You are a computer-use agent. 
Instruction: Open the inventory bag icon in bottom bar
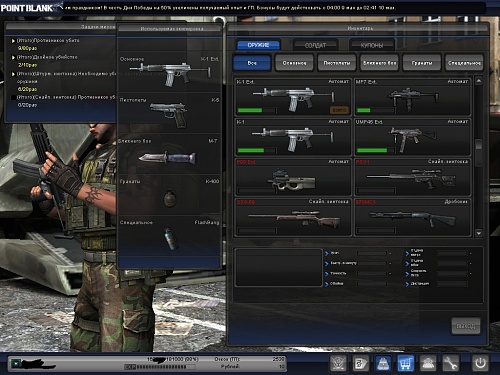383,363
